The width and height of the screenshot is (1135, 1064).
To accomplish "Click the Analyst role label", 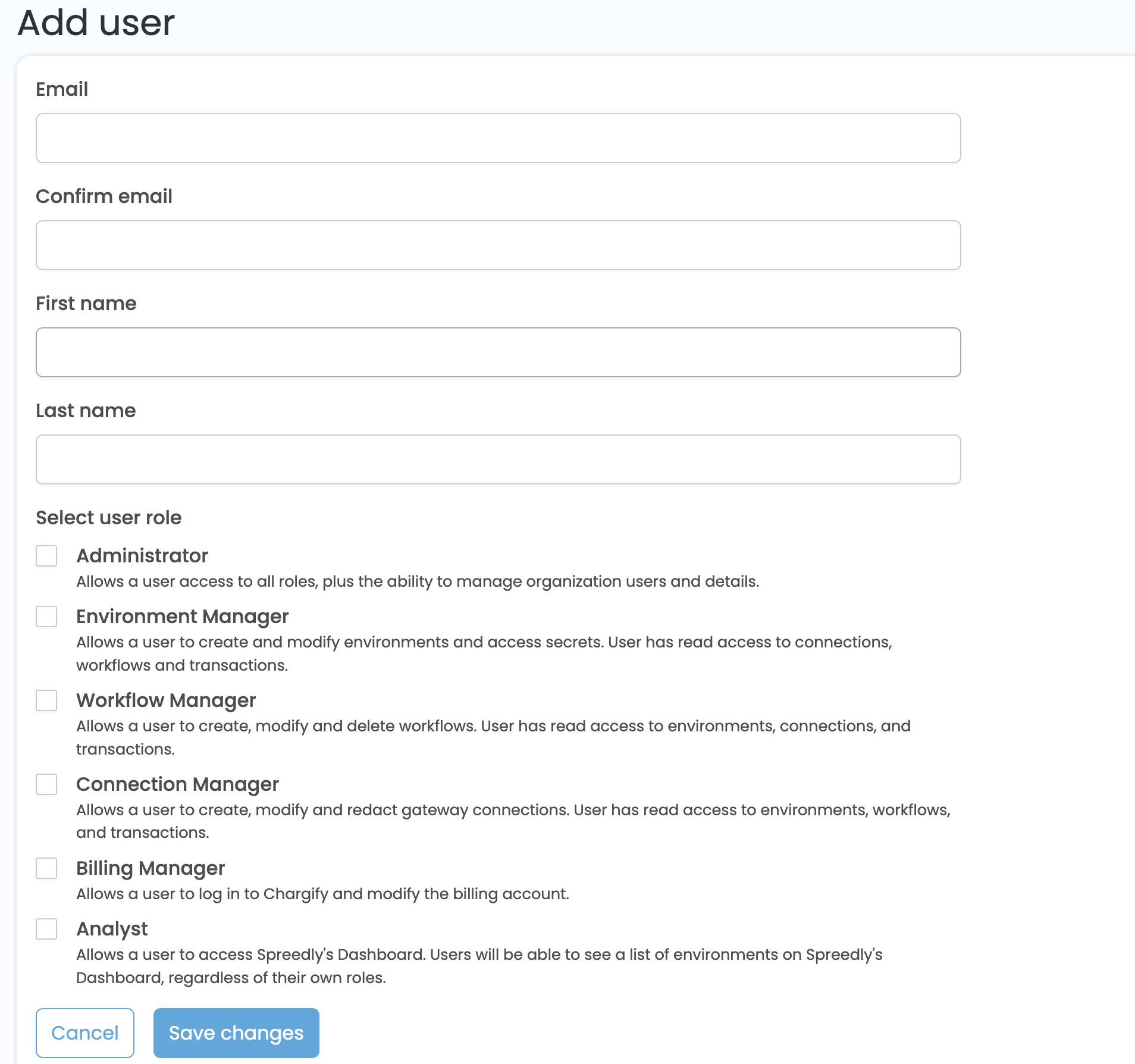I will coord(112,929).
